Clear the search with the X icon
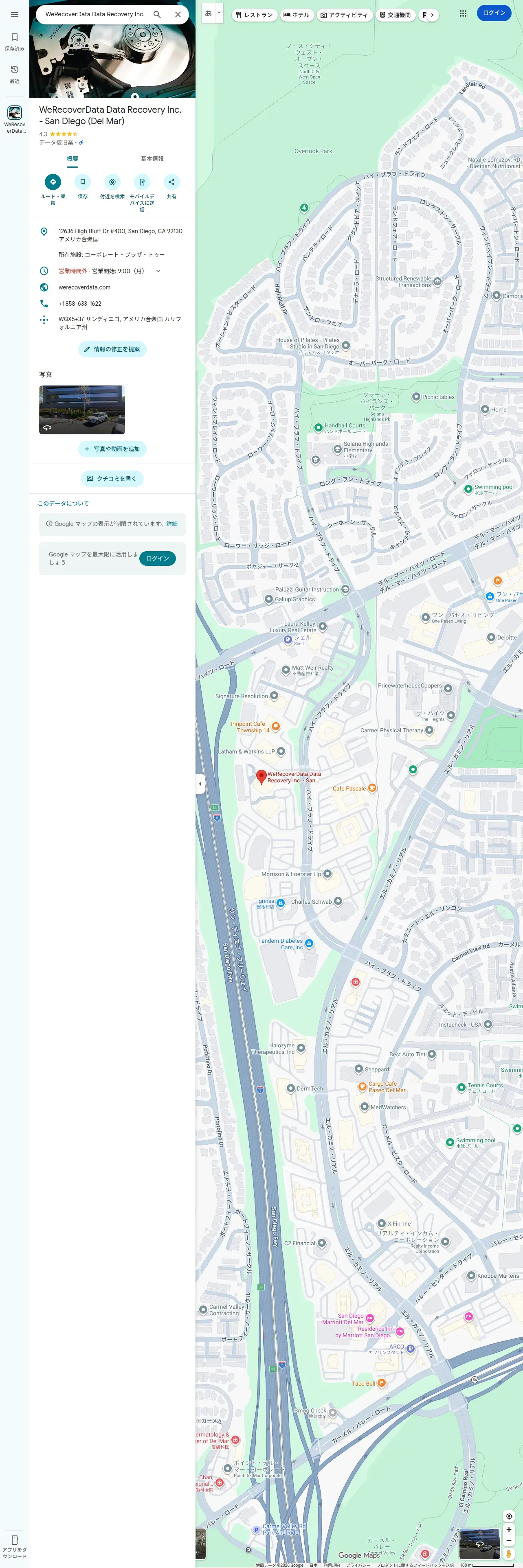The height and width of the screenshot is (1568, 523). point(178,14)
